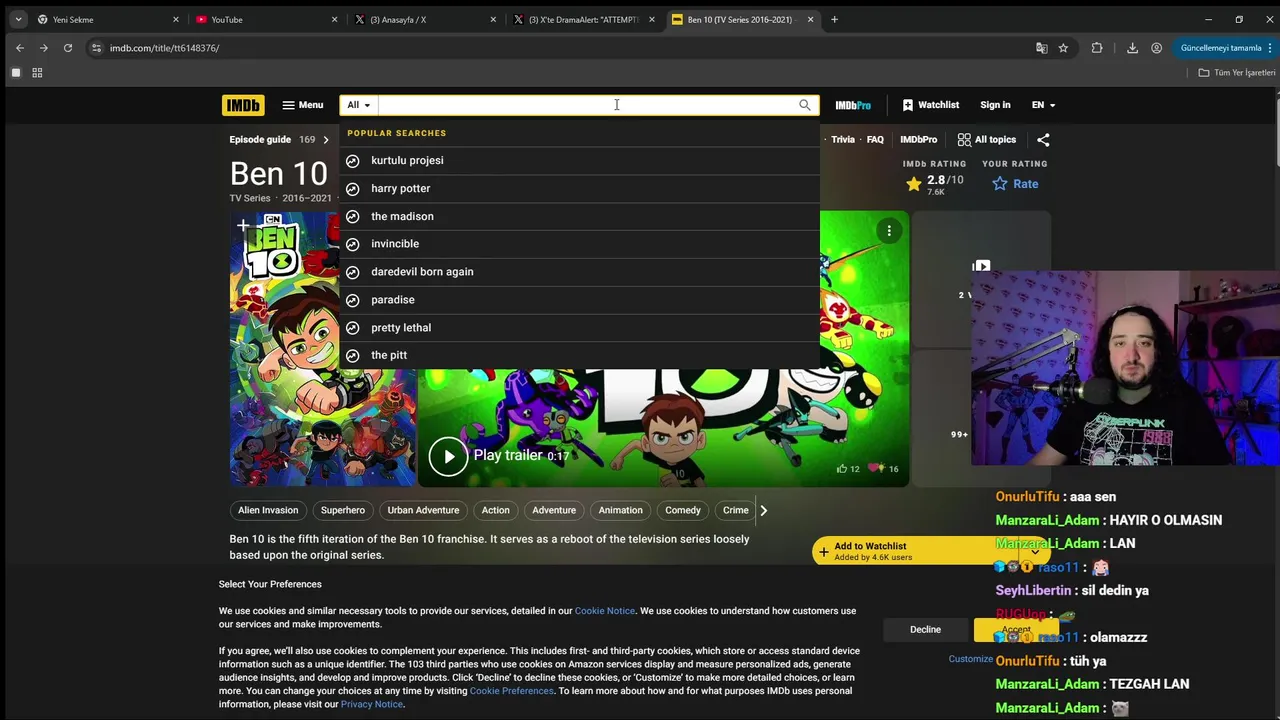
Task: Select the Action genre chip
Action: [496, 510]
